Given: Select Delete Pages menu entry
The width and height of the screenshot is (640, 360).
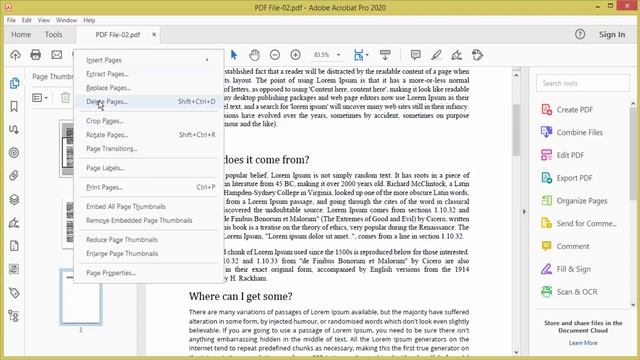Looking at the screenshot, I should click(150, 102).
